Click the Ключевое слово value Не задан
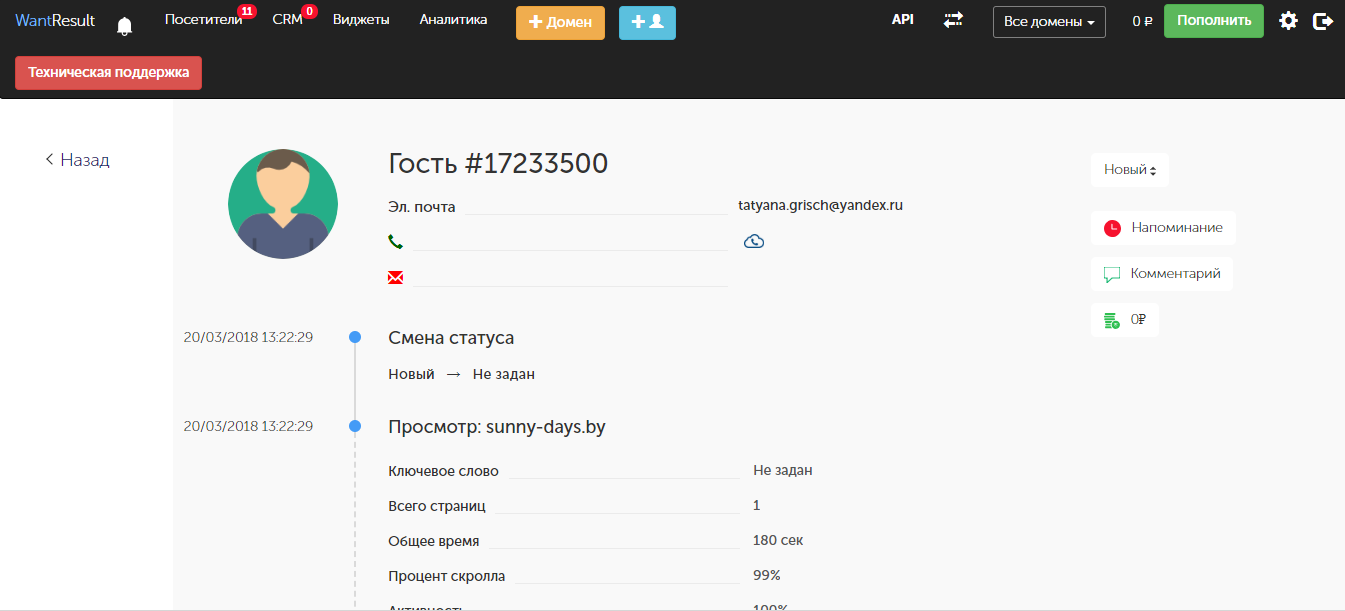The width and height of the screenshot is (1345, 611). coord(783,470)
